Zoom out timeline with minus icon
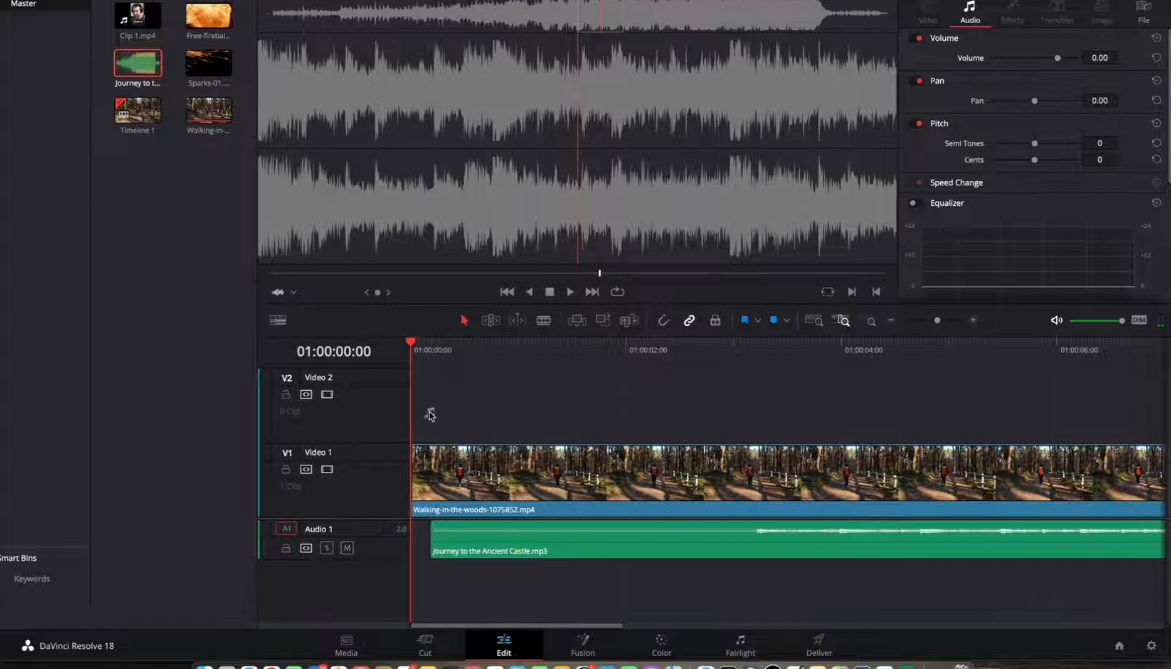Viewport: 1171px width, 669px height. (891, 320)
